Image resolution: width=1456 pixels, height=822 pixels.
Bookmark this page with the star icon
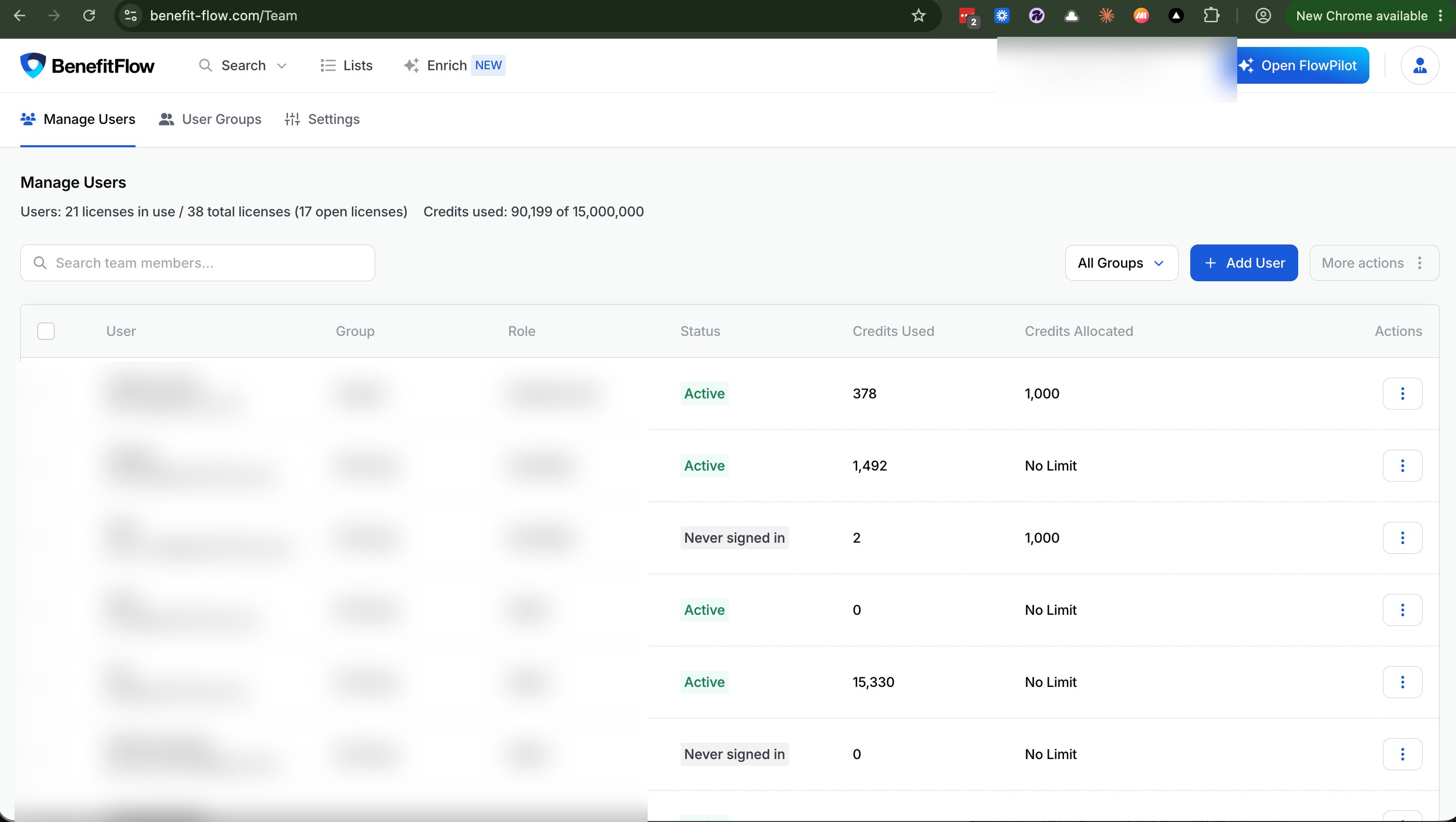pyautogui.click(x=919, y=16)
